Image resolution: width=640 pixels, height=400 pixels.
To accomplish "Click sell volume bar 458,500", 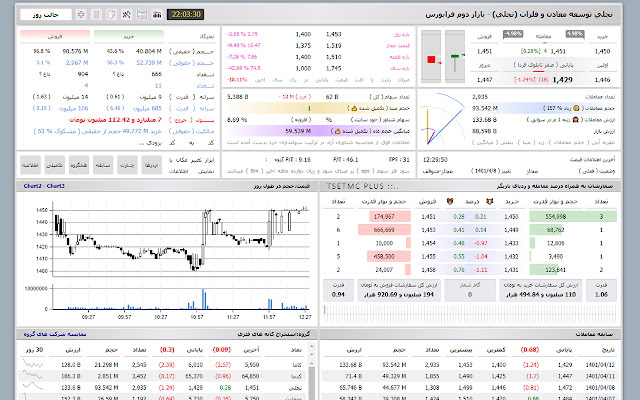I will (389, 256).
